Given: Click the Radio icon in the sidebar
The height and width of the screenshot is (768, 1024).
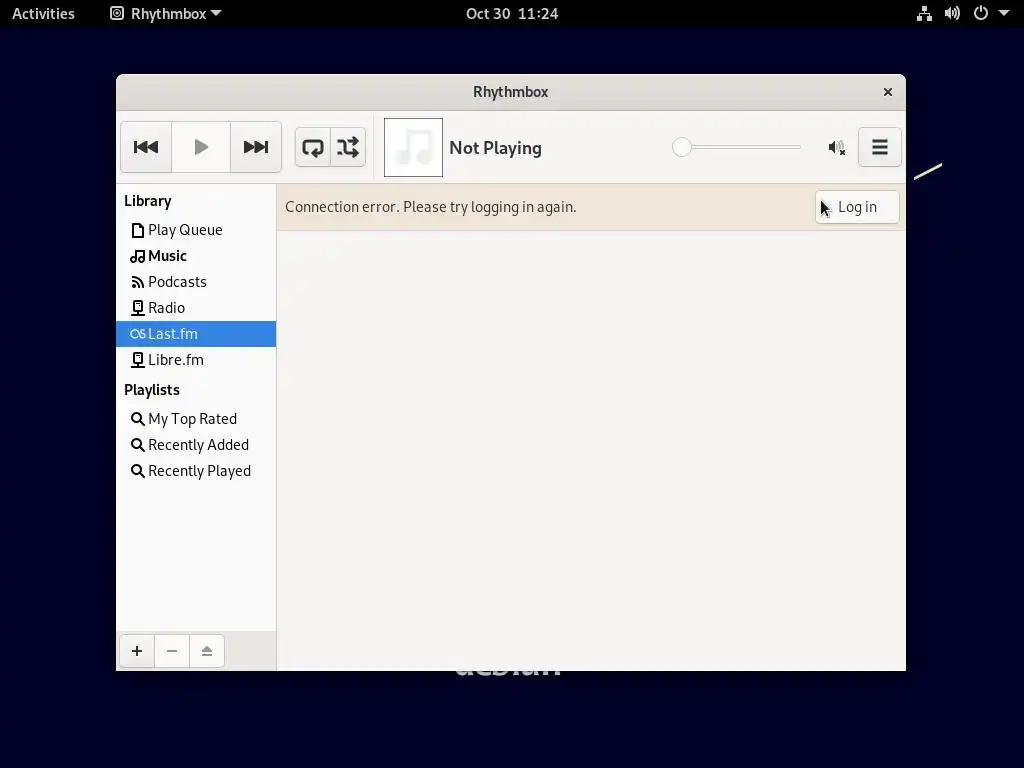Looking at the screenshot, I should pos(137,308).
